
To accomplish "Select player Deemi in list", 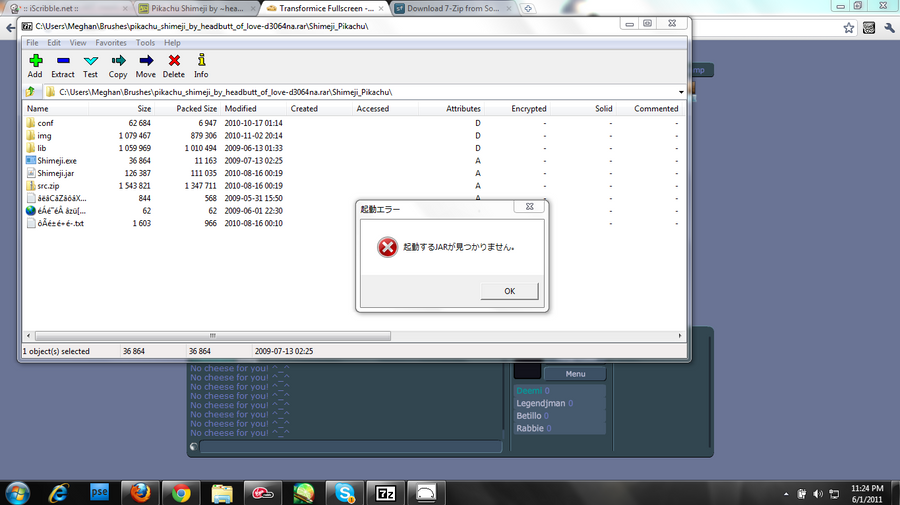I will 560,391.
